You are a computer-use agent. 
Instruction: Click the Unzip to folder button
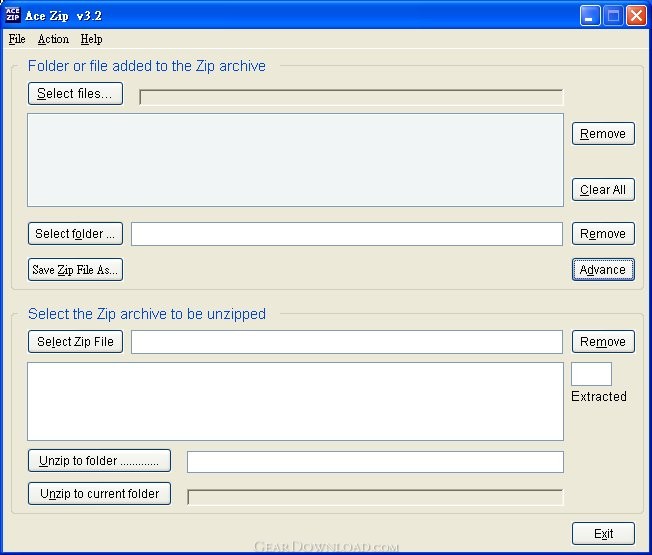coord(99,461)
